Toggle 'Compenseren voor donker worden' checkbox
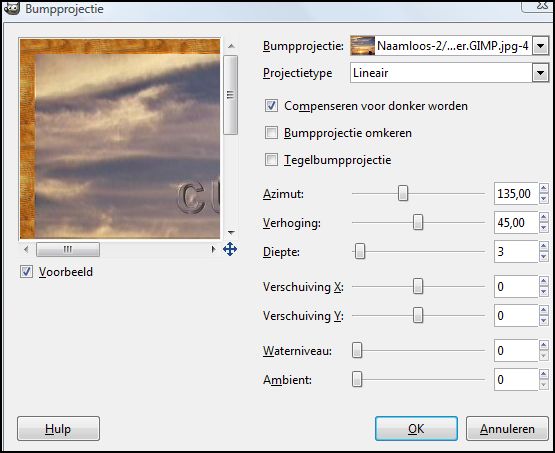 point(271,105)
